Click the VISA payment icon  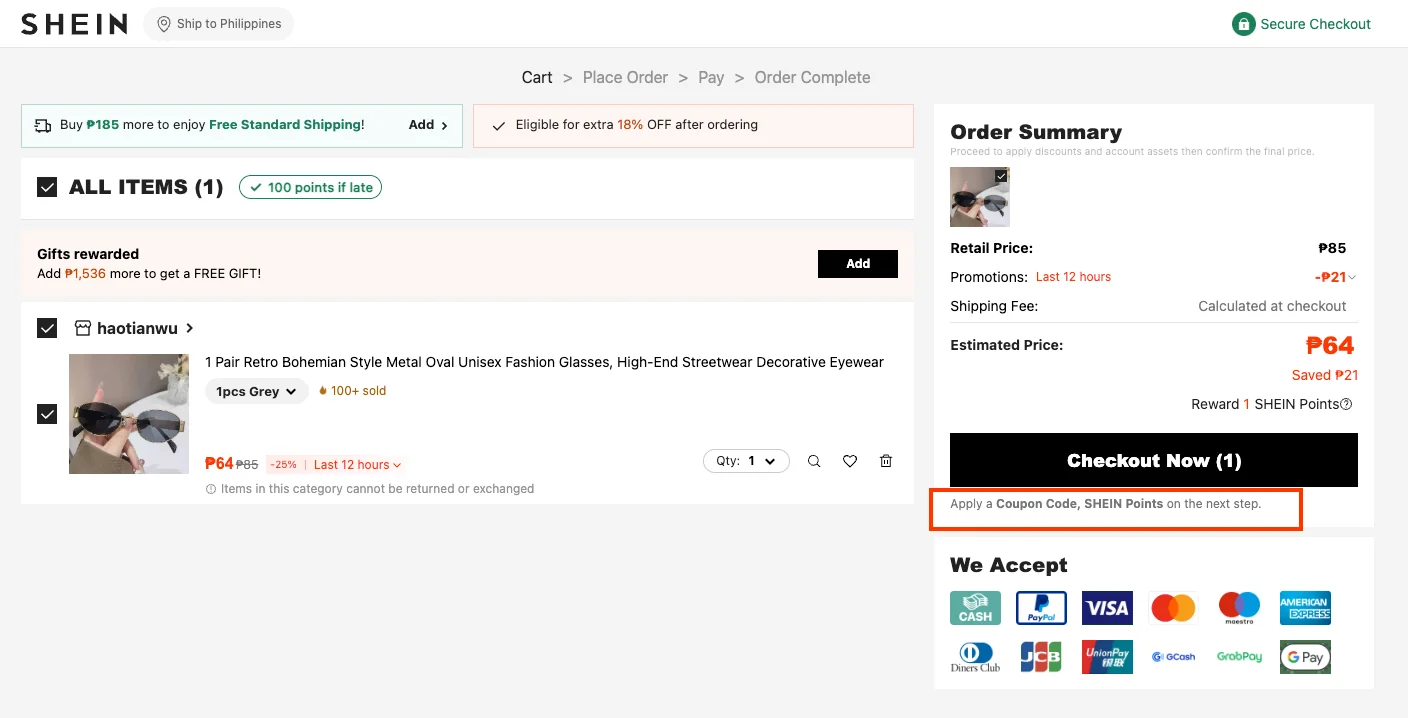coord(1107,608)
